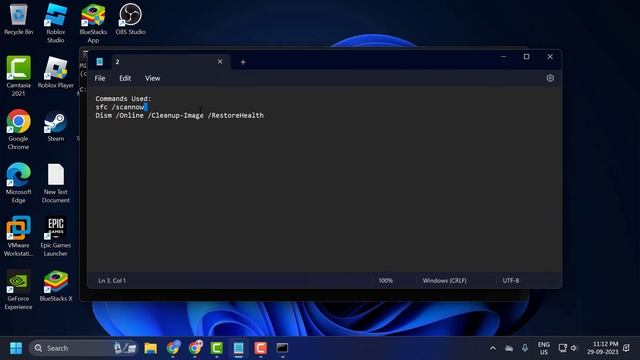
Task: Click the Windows (CRLF) status entry
Action: pyautogui.click(x=444, y=280)
